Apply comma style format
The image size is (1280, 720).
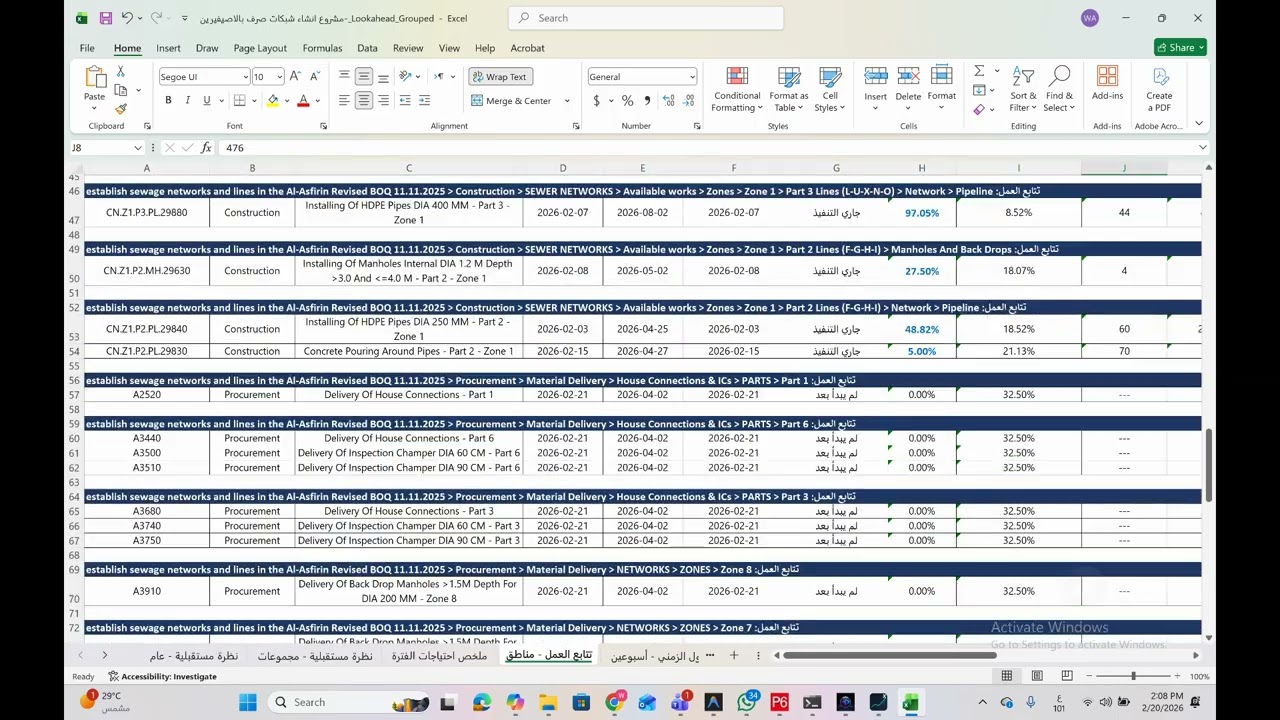[x=647, y=101]
